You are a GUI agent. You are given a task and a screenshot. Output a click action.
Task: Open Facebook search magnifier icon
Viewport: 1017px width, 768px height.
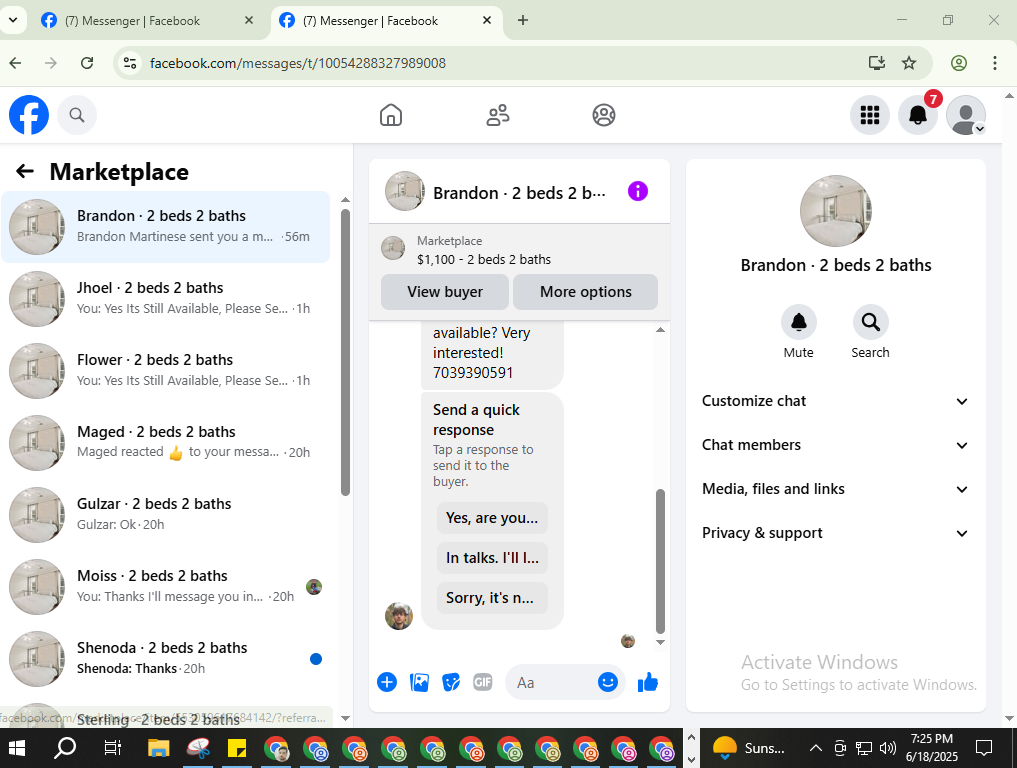tap(77, 115)
